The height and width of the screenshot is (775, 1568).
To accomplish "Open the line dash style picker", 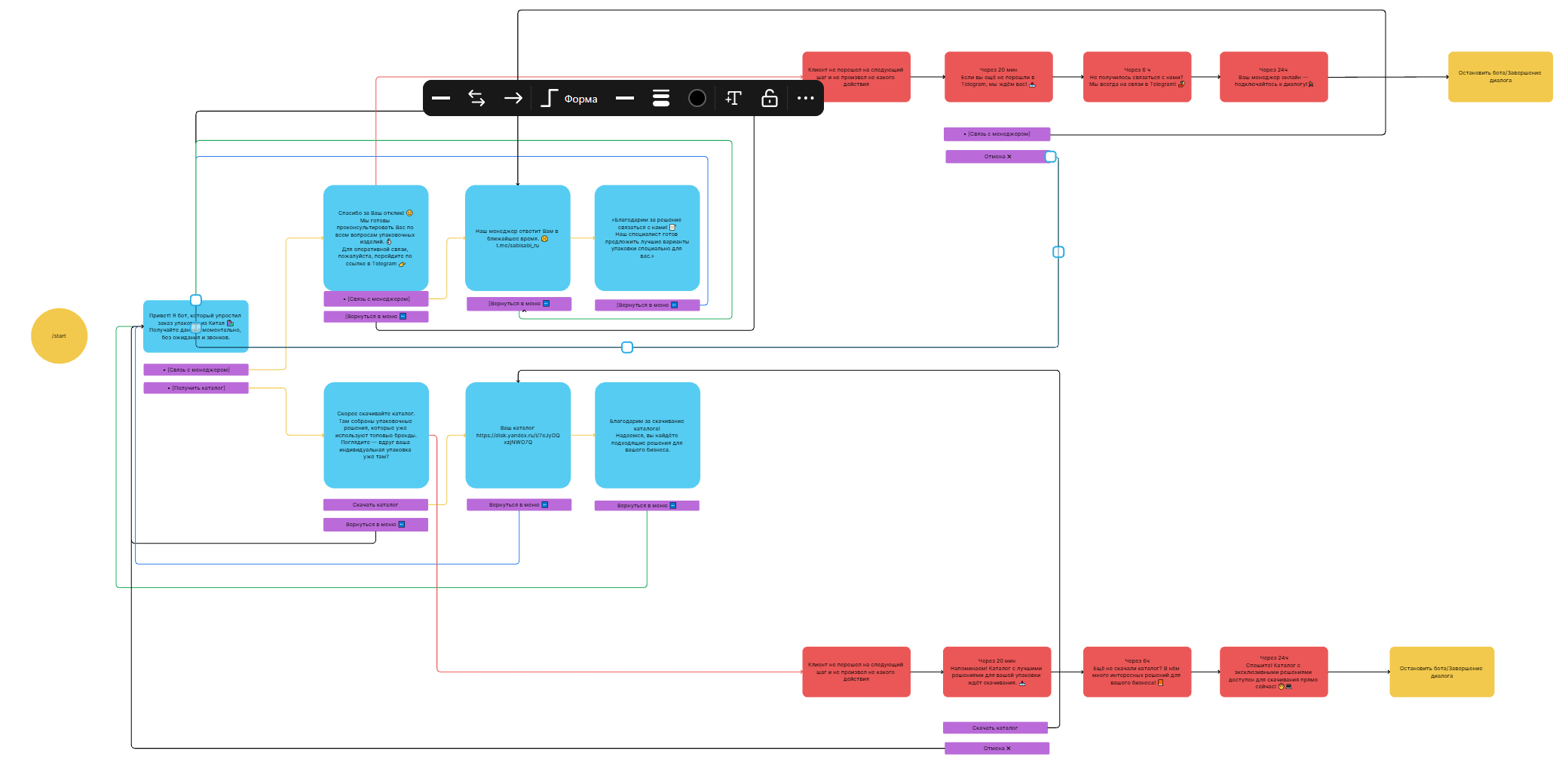I will tap(625, 98).
